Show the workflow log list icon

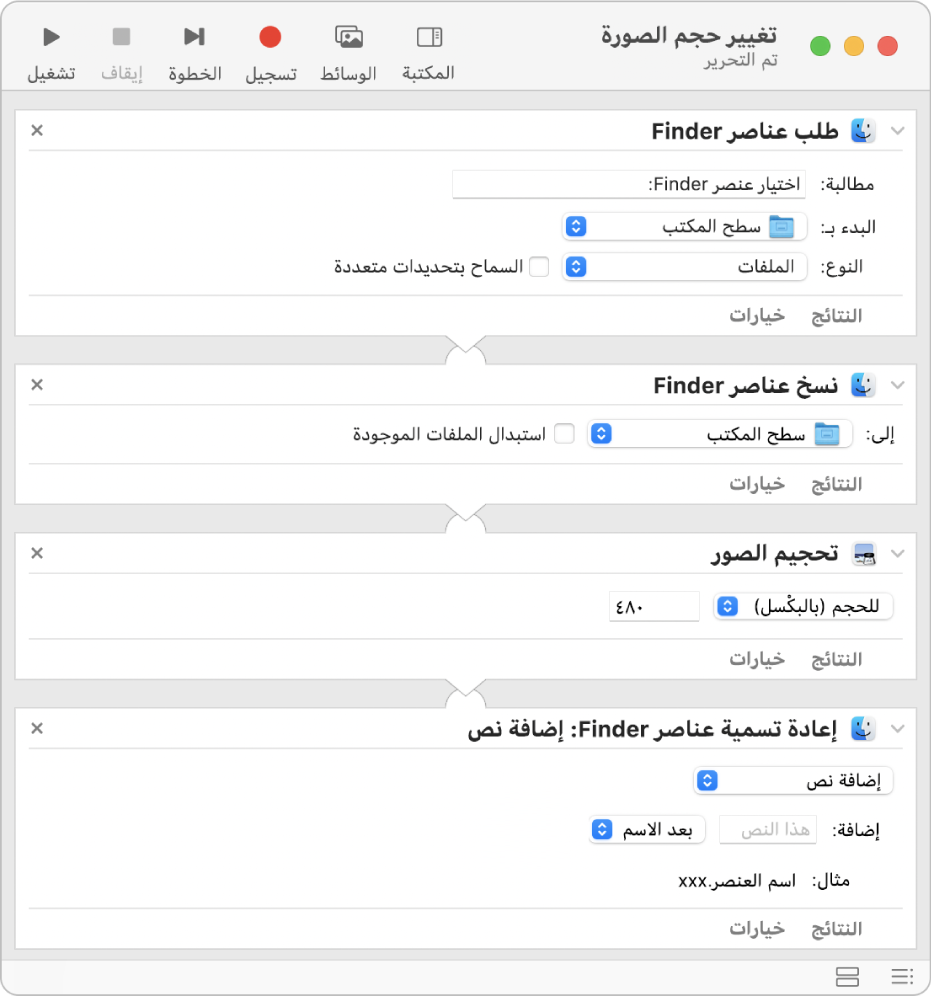click(x=902, y=975)
